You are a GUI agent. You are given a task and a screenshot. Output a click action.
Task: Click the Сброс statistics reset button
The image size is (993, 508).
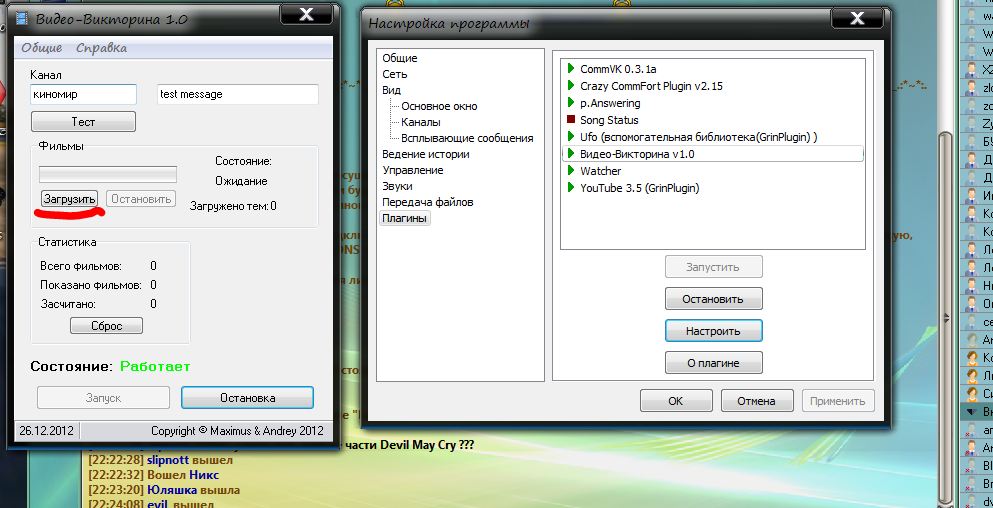point(106,326)
